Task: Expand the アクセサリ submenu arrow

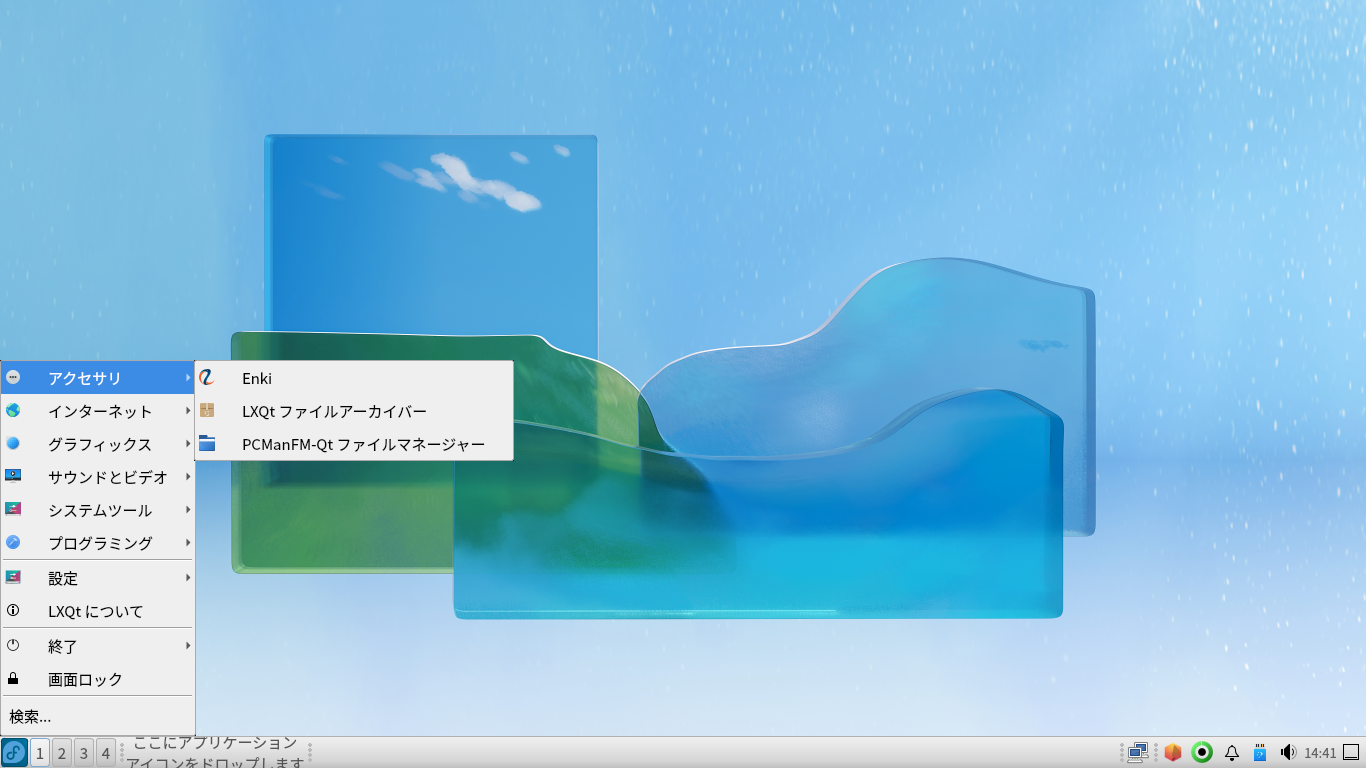Action: pos(188,377)
